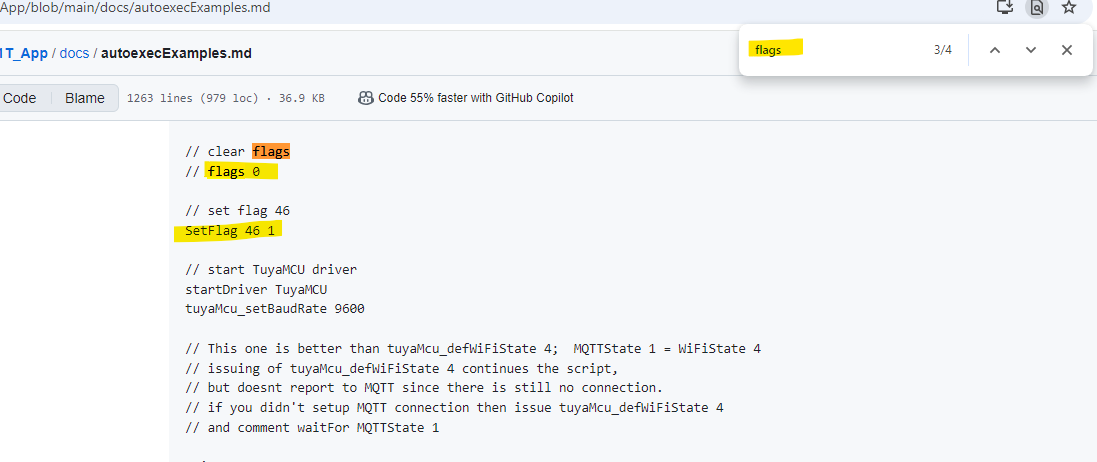Click the orange highlighted 'flags' match

271,151
